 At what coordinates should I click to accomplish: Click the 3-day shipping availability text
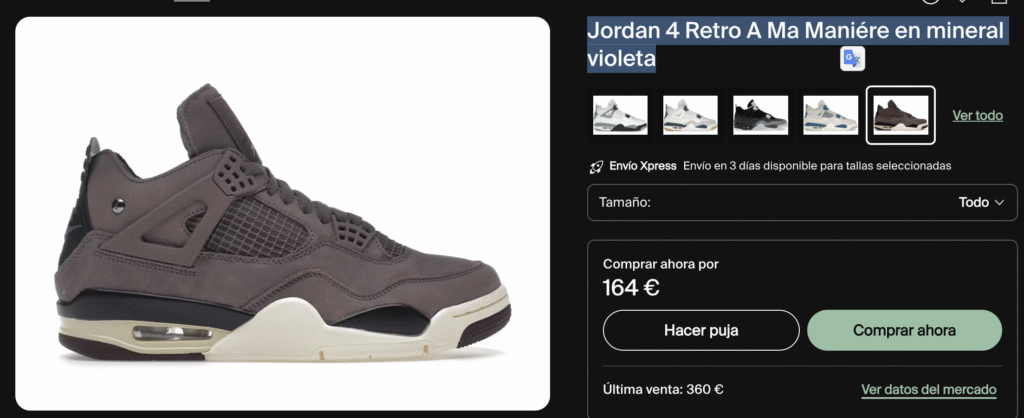pyautogui.click(x=817, y=166)
